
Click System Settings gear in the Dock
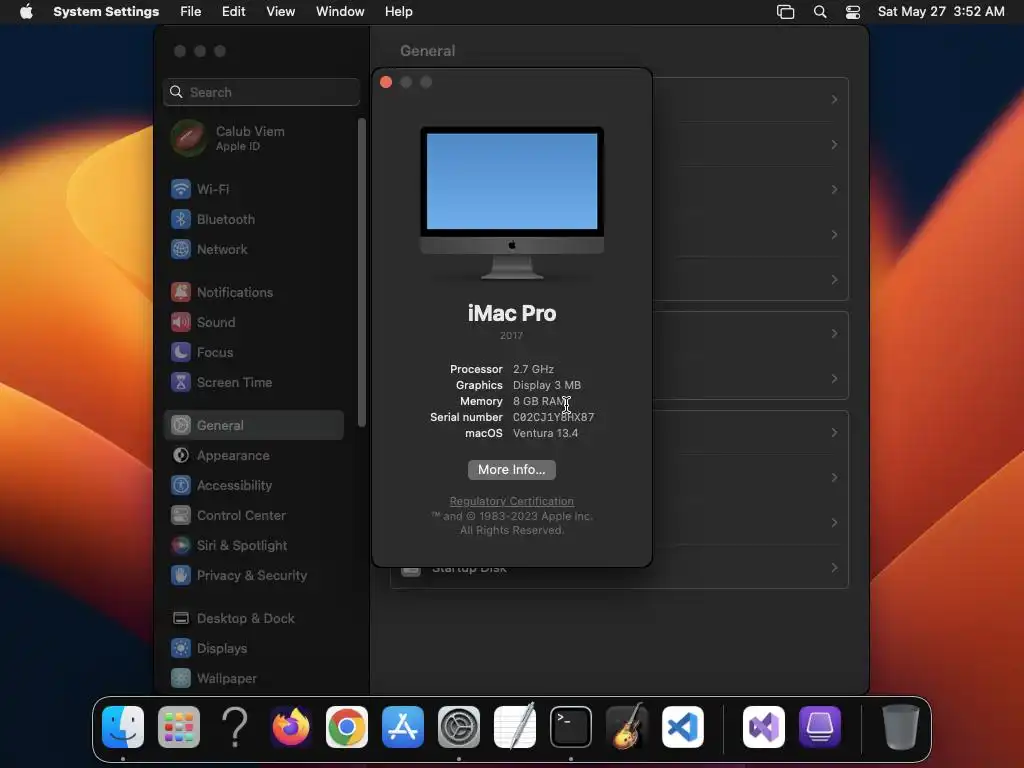point(459,727)
